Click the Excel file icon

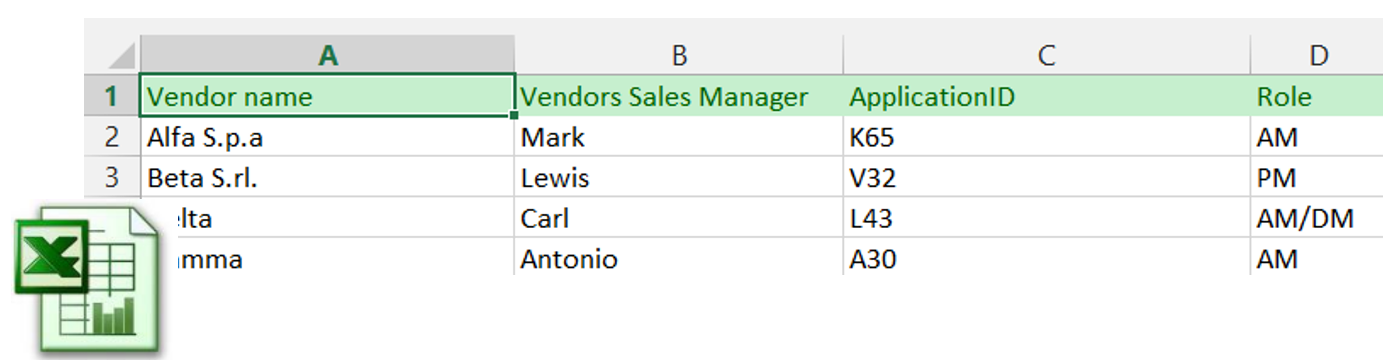pyautogui.click(x=88, y=279)
